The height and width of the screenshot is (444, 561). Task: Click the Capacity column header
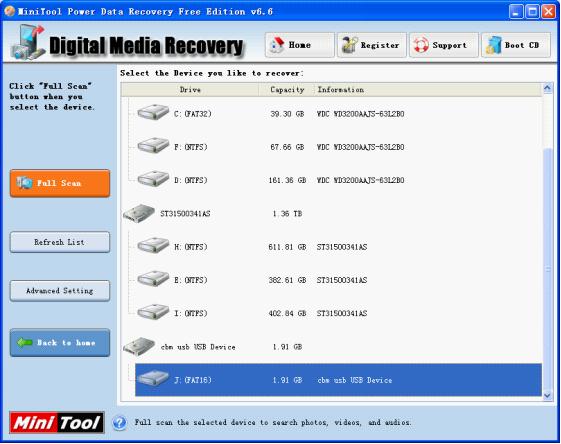[287, 90]
